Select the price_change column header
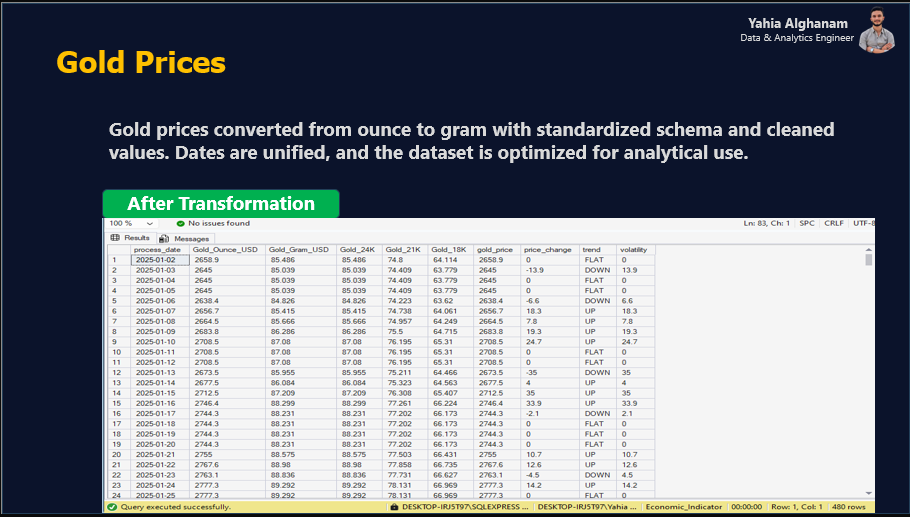This screenshot has width=910, height=517. click(x=550, y=250)
